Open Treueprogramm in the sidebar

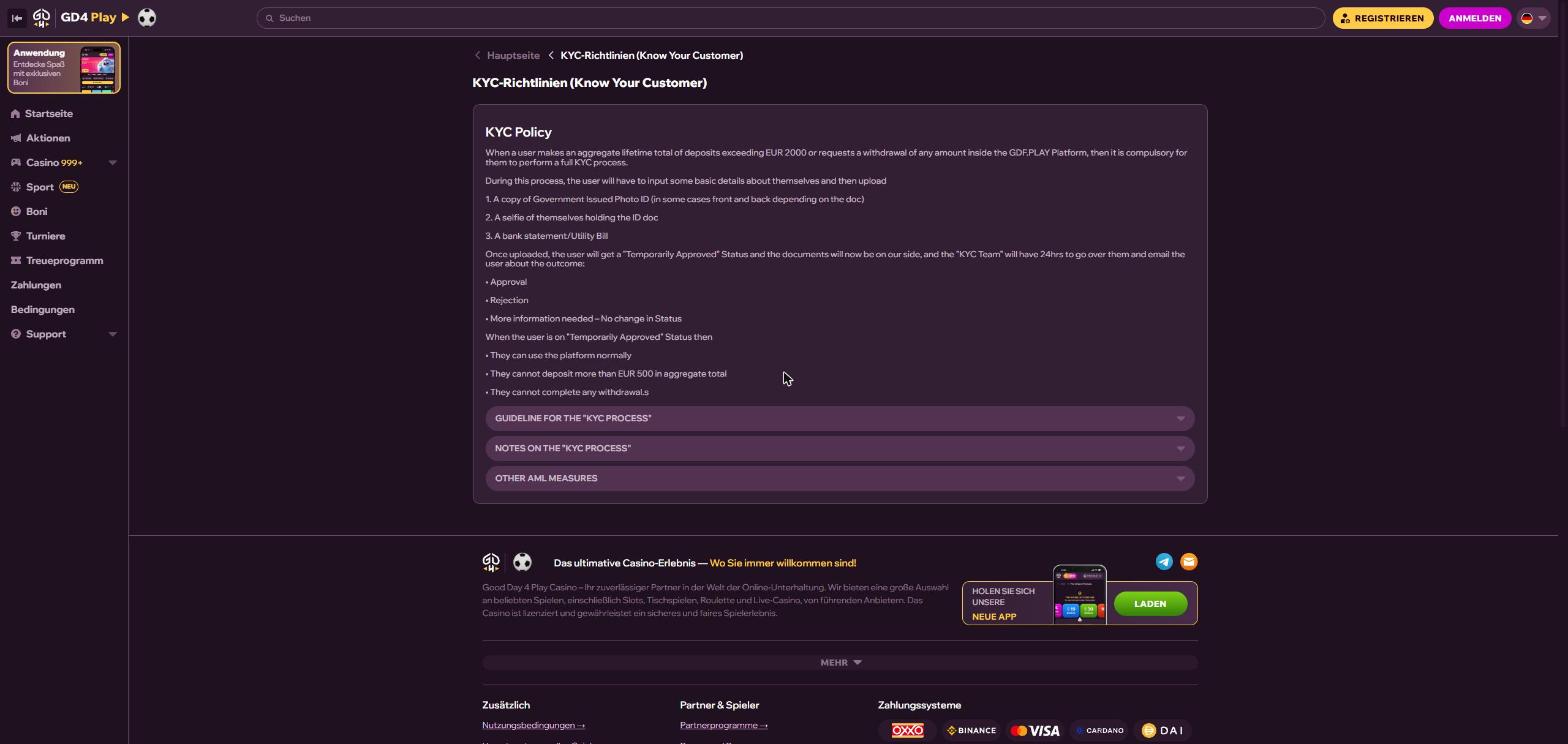click(x=64, y=261)
